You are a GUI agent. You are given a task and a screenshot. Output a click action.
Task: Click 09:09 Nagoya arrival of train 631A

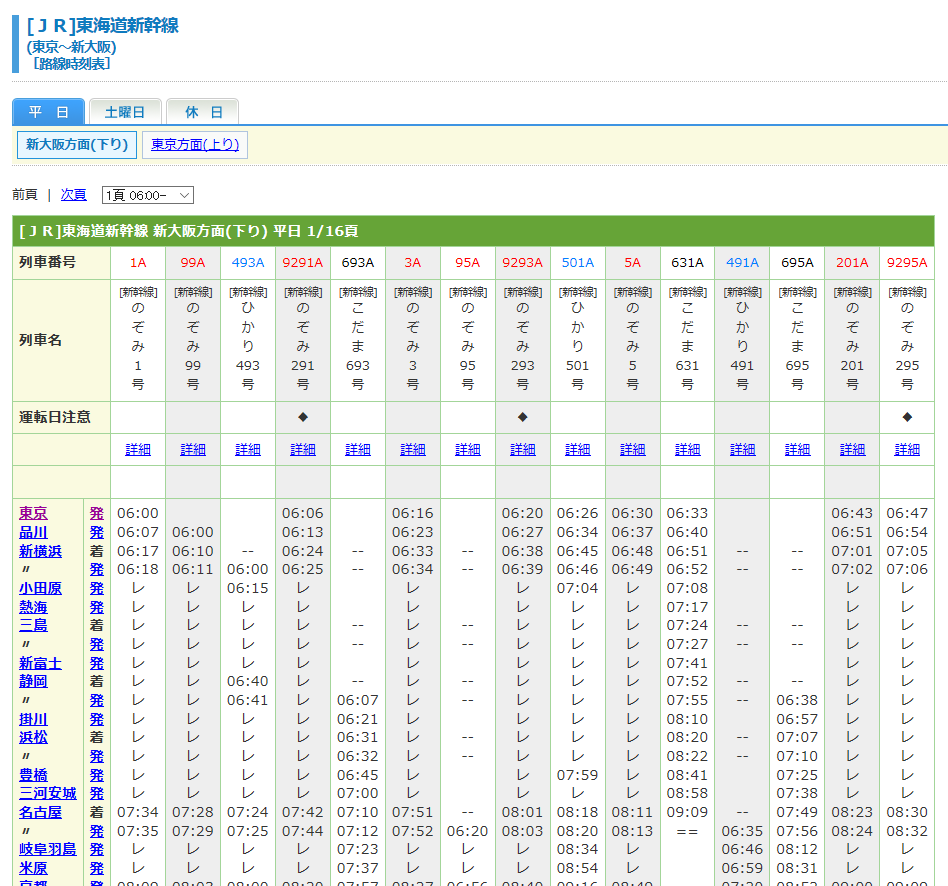pyautogui.click(x=687, y=812)
